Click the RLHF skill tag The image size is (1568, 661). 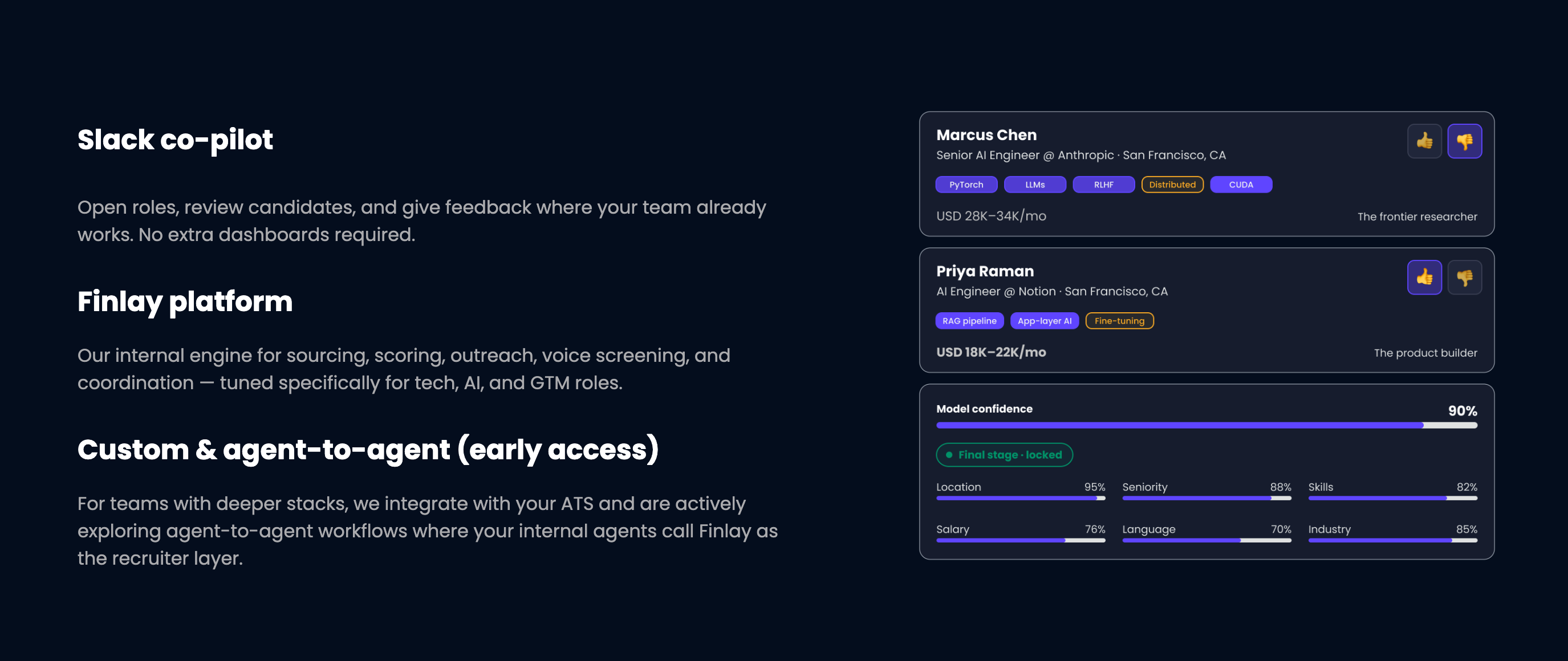tap(1103, 184)
